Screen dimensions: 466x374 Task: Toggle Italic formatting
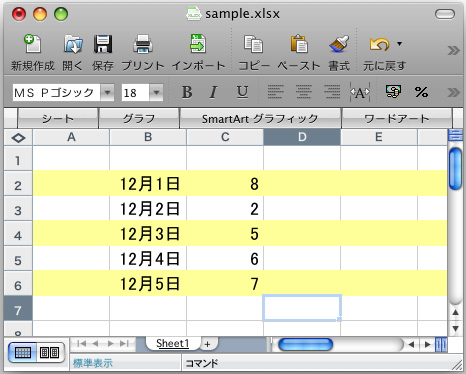tap(213, 92)
